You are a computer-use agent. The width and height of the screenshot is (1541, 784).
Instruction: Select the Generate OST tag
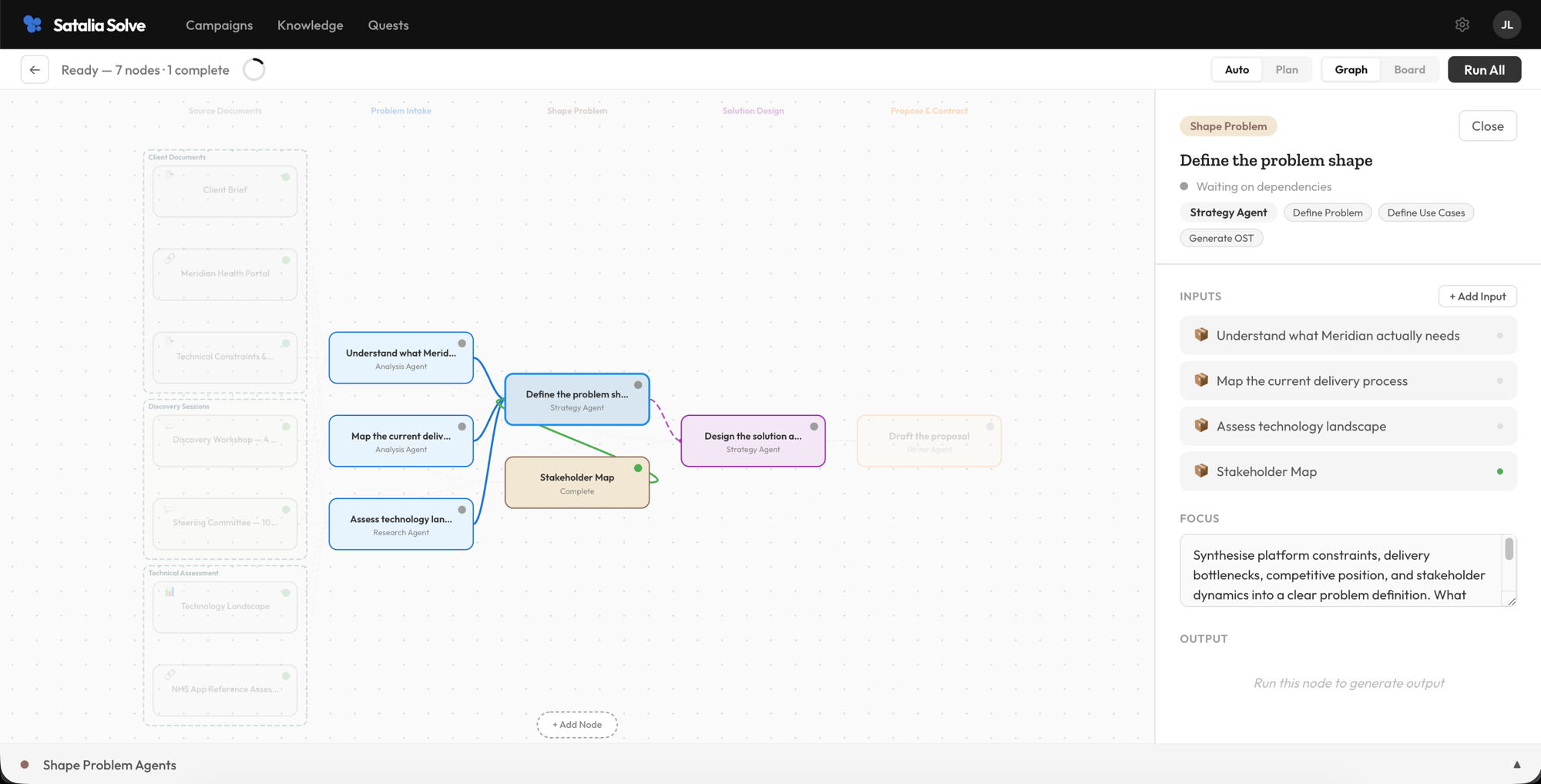pos(1220,238)
